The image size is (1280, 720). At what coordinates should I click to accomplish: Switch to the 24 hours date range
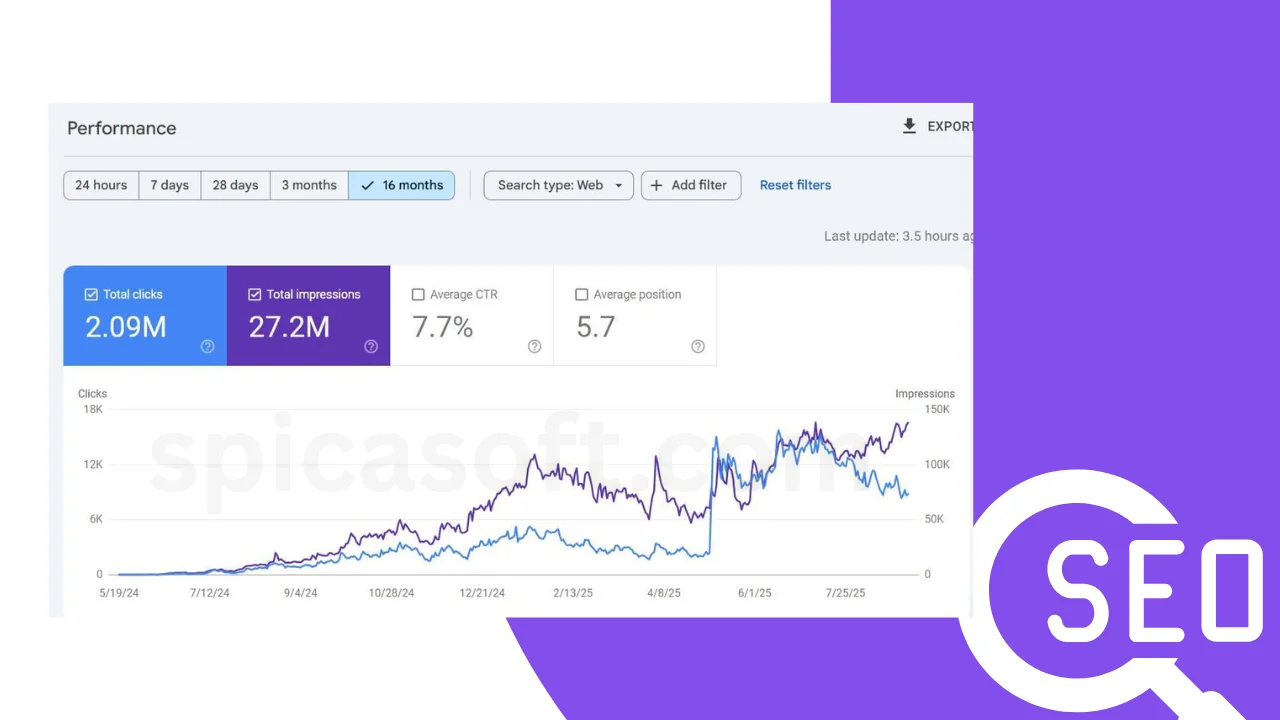click(100, 185)
